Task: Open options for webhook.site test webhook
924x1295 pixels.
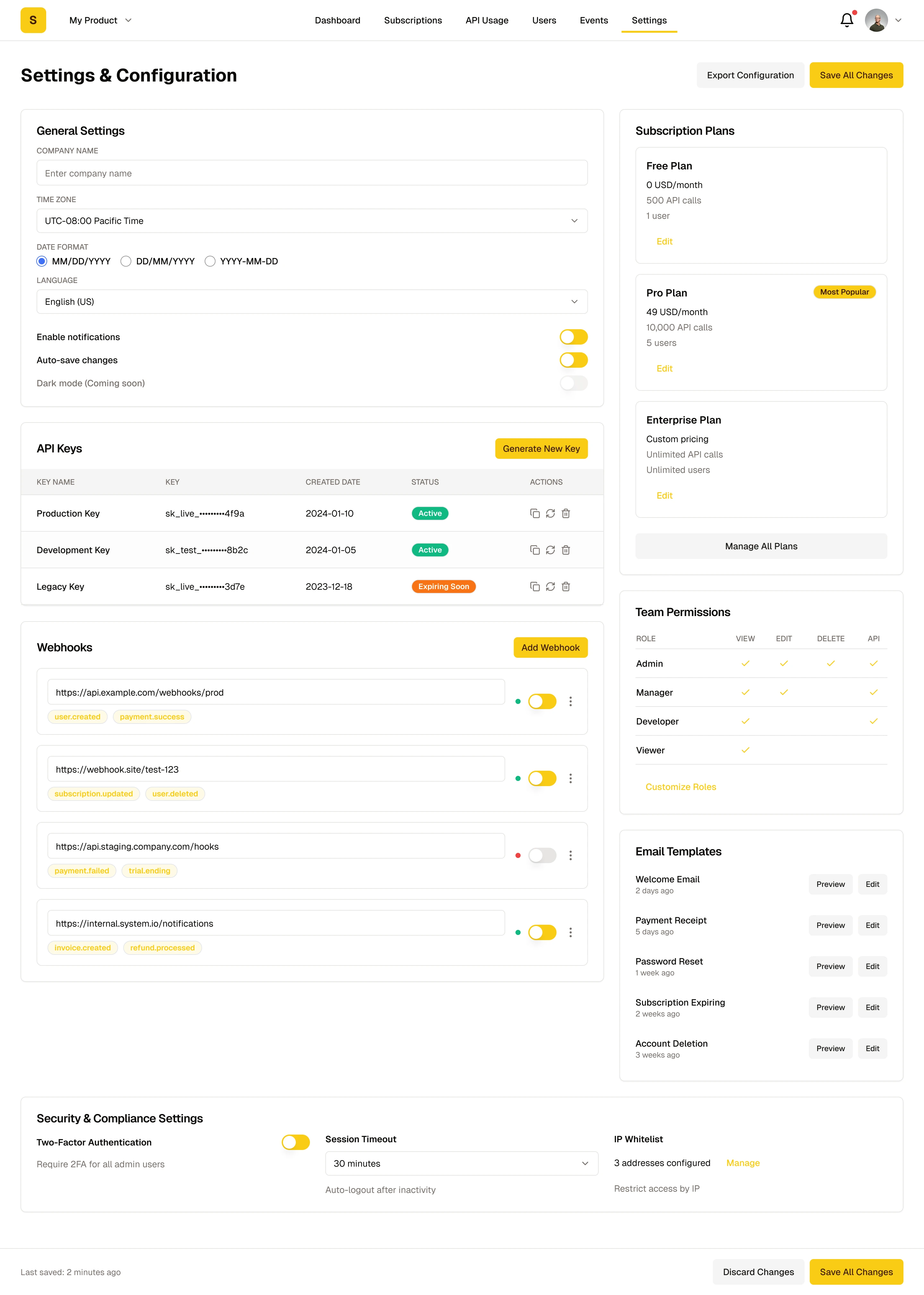Action: pos(570,778)
